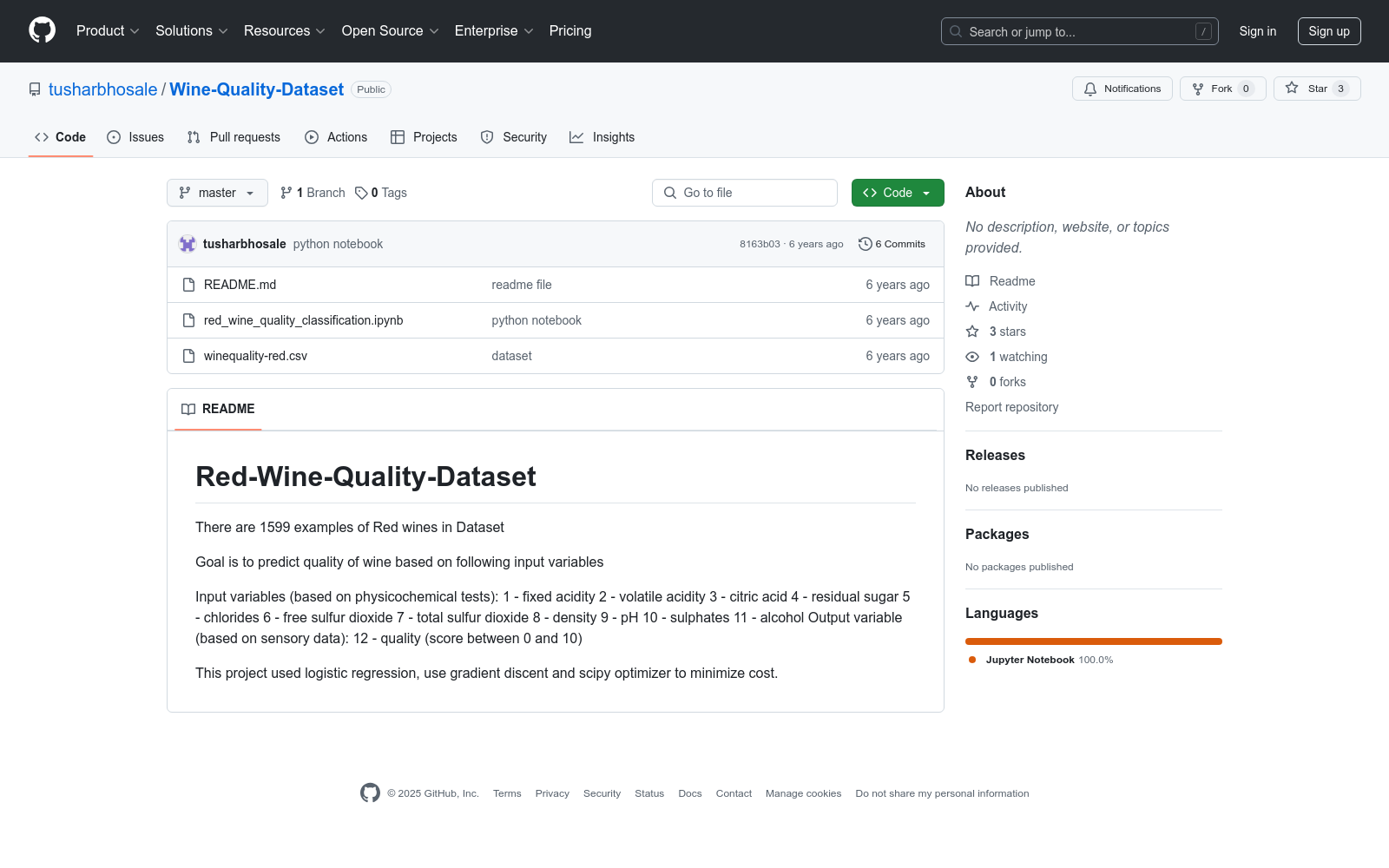Click the book icon next to Readme in About
This screenshot has height=868, width=1389.
(972, 281)
